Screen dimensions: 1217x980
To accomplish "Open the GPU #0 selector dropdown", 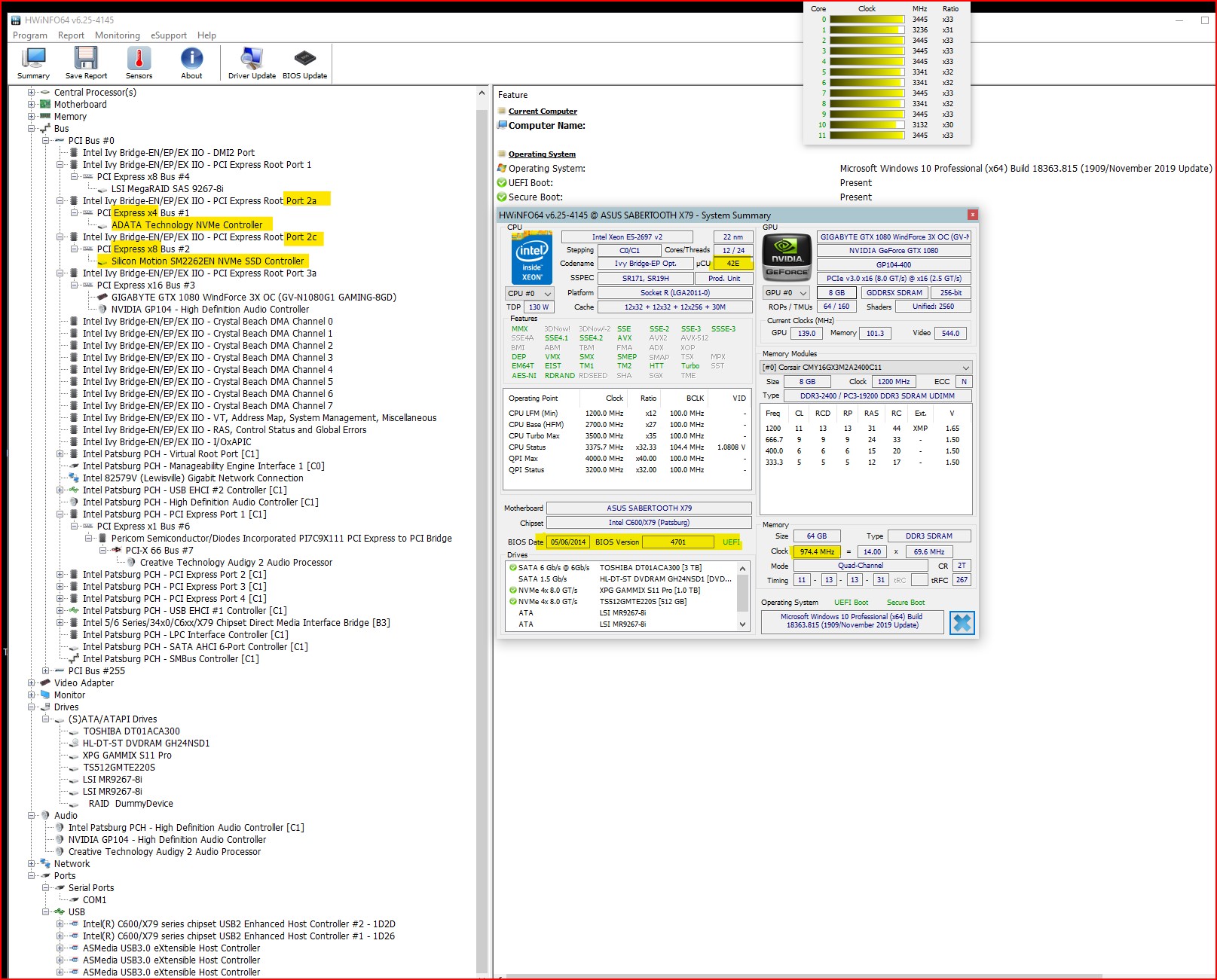I will pos(786,293).
